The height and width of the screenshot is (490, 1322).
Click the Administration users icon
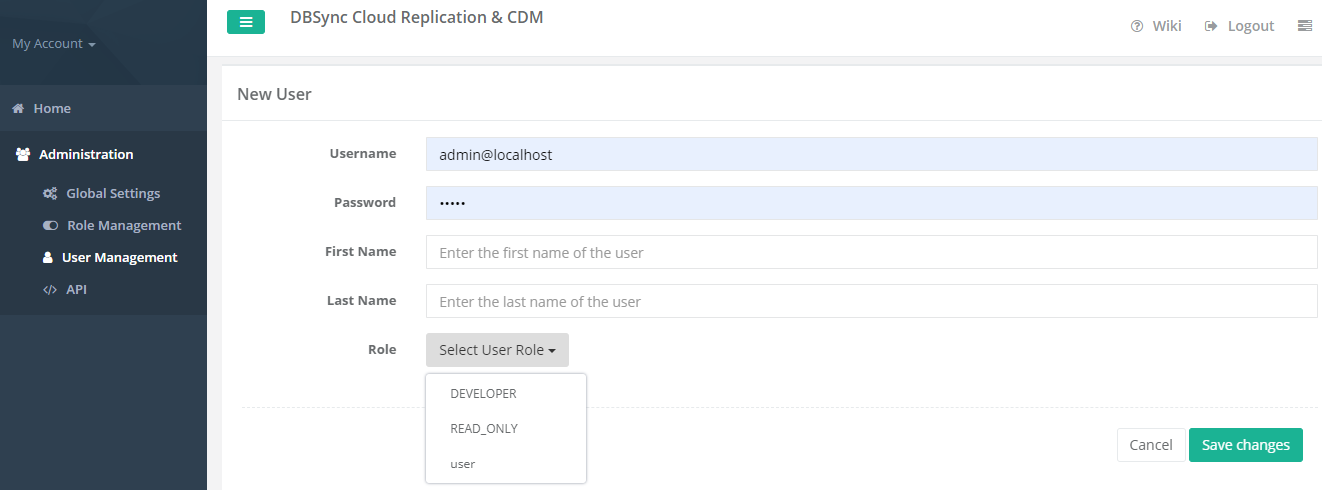[x=23, y=154]
